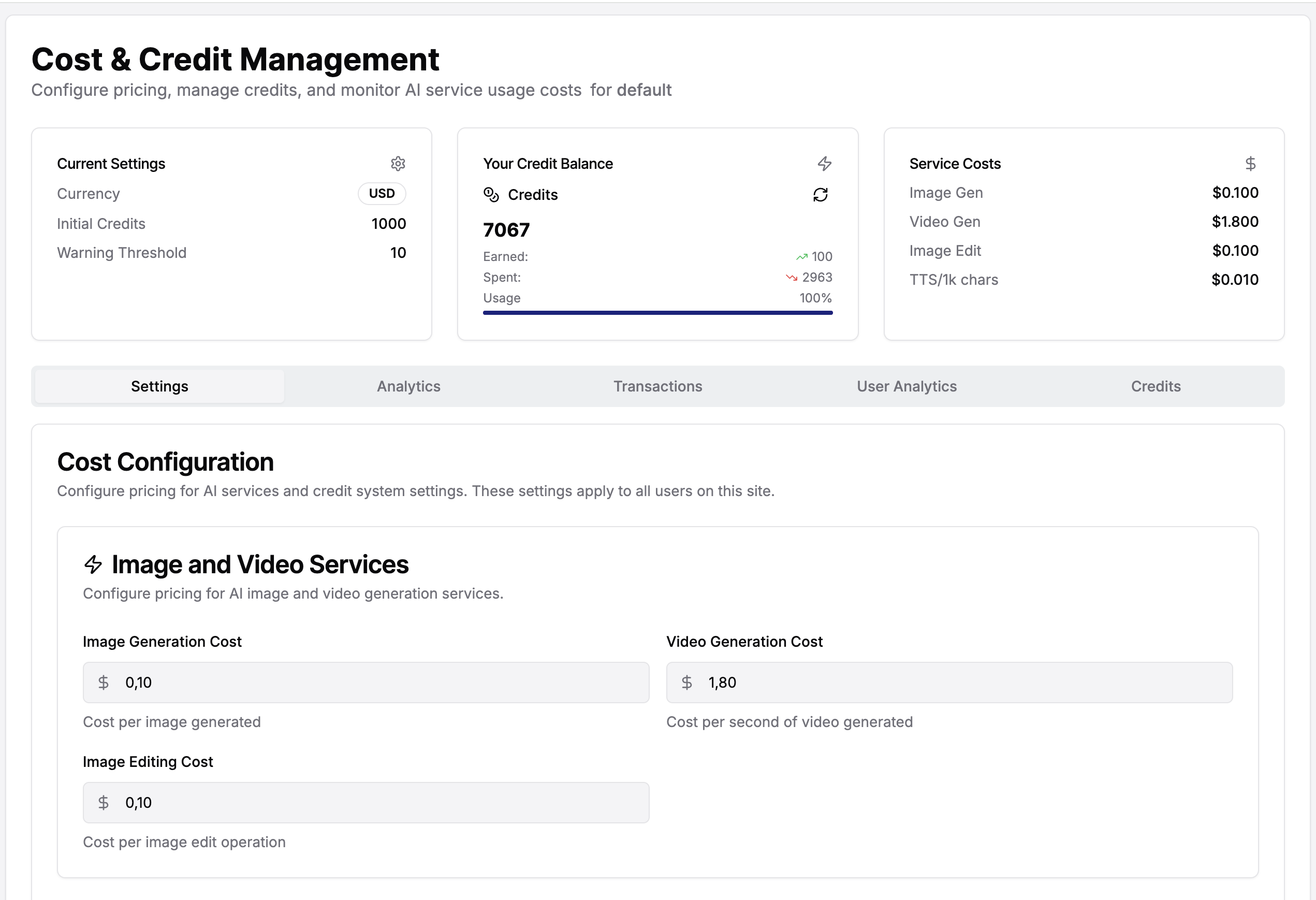Click the dollar sign icon on Service Costs

coord(1251,164)
